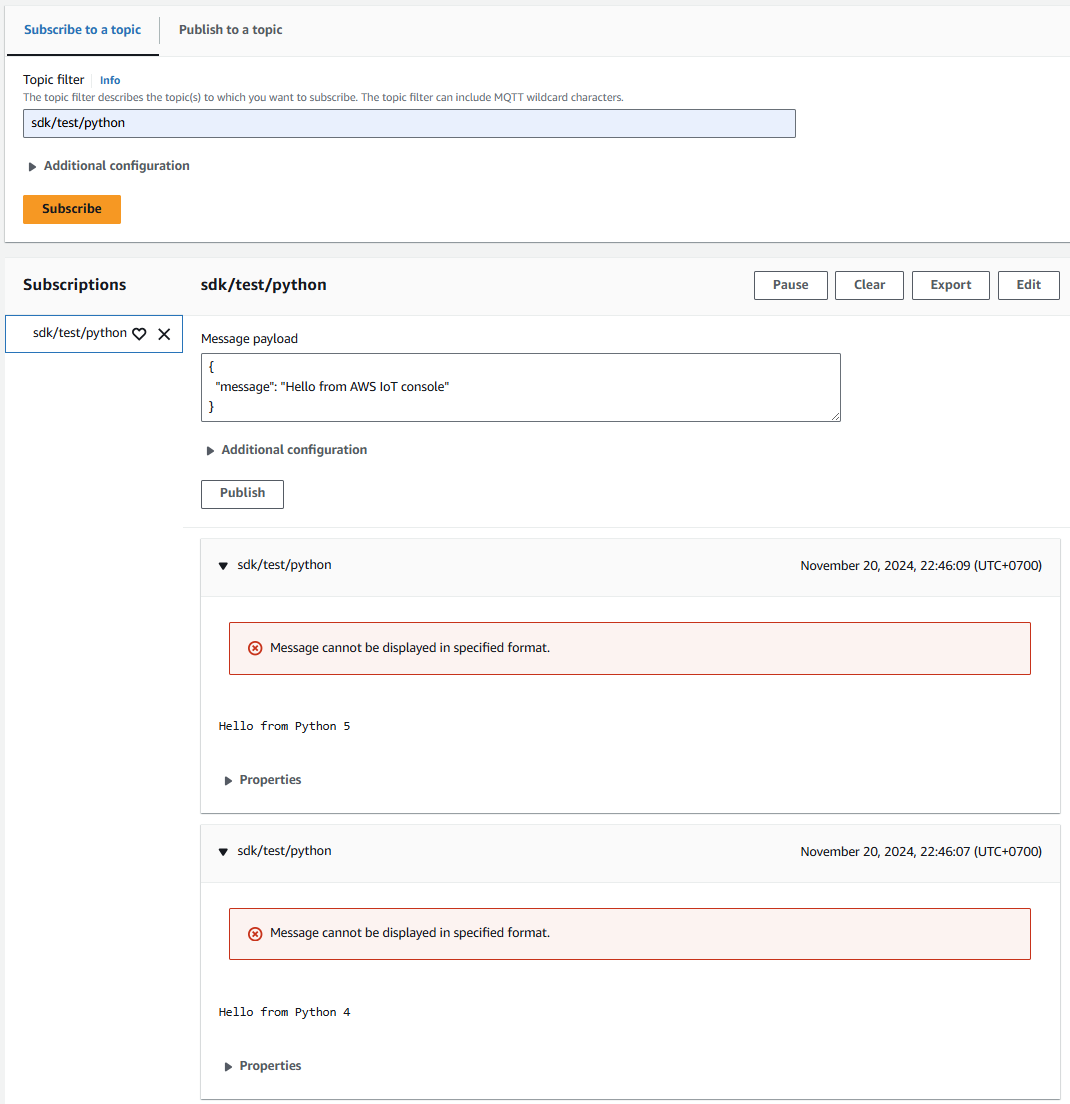Image resolution: width=1070 pixels, height=1104 pixels.
Task: Switch to Publish to a topic tab
Action: tap(230, 30)
